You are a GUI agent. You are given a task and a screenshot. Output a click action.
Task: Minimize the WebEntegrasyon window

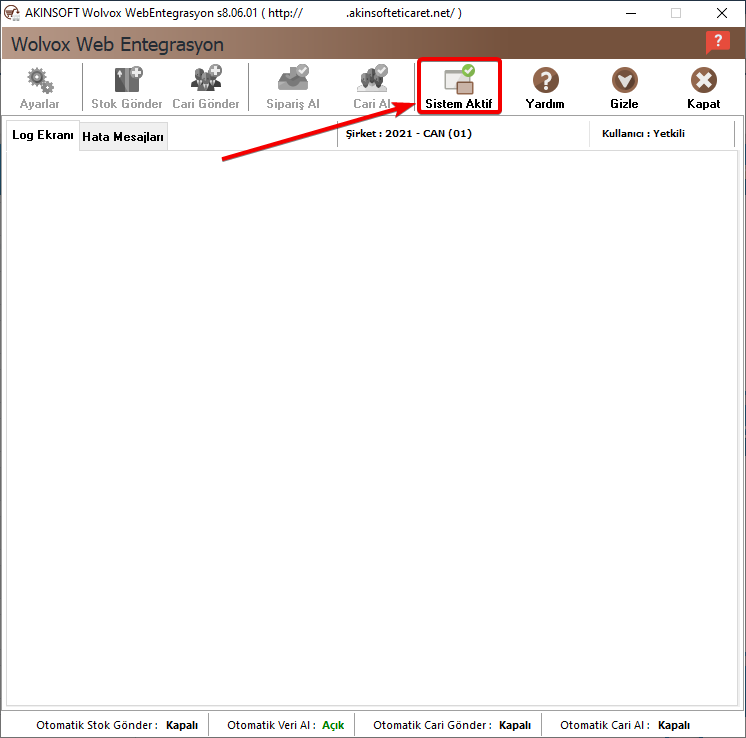(631, 13)
